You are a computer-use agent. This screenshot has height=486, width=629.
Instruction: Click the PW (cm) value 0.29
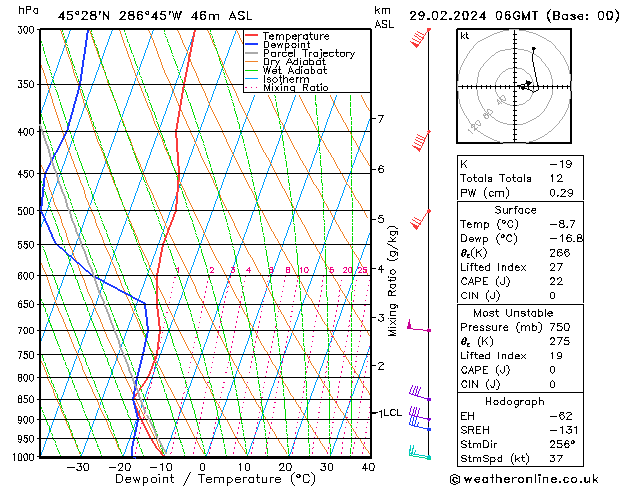(x=561, y=193)
